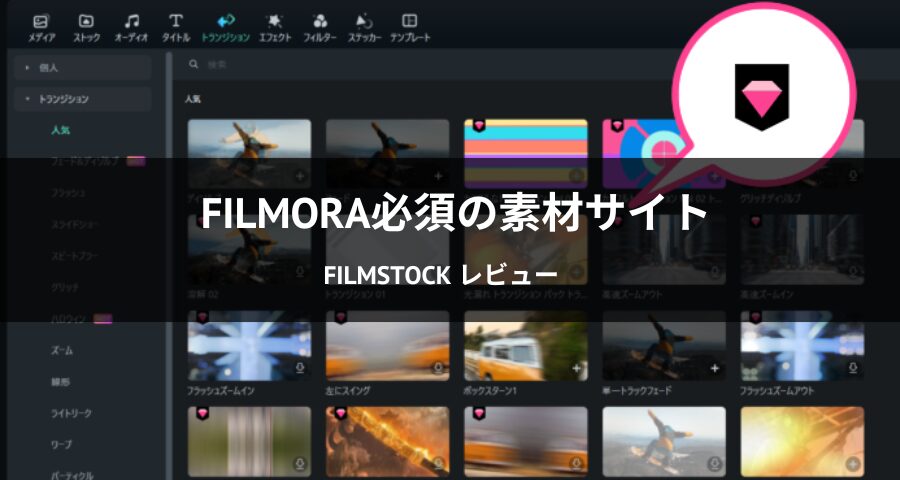Download the fire streak transition thumbnail
Viewport: 900px width, 480px height.
[438, 463]
